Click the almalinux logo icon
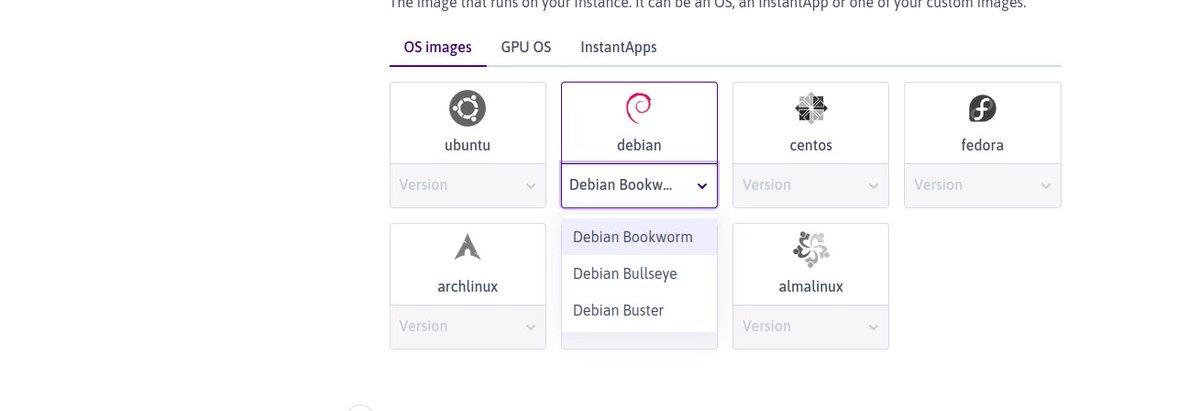 click(x=810, y=248)
